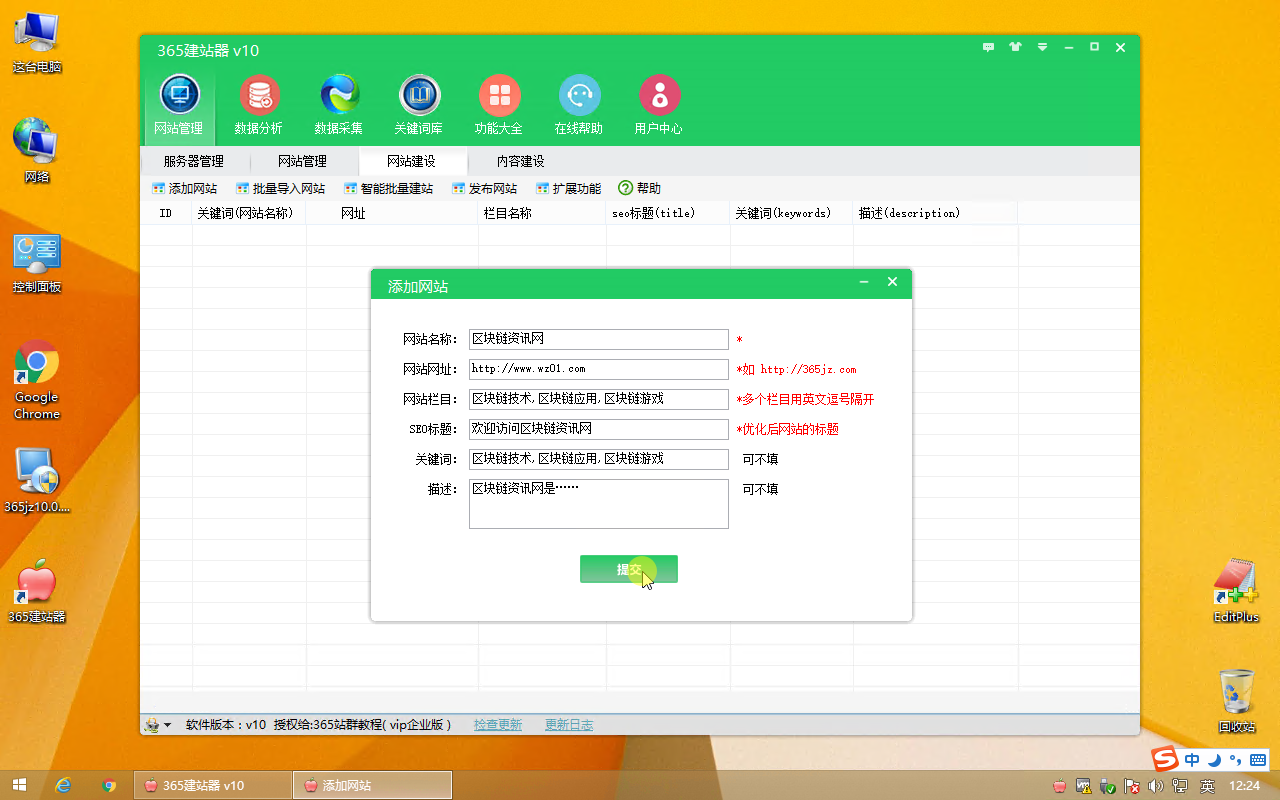Click the 智能批量建站 toolbar item
1280x800 pixels.
click(389, 188)
